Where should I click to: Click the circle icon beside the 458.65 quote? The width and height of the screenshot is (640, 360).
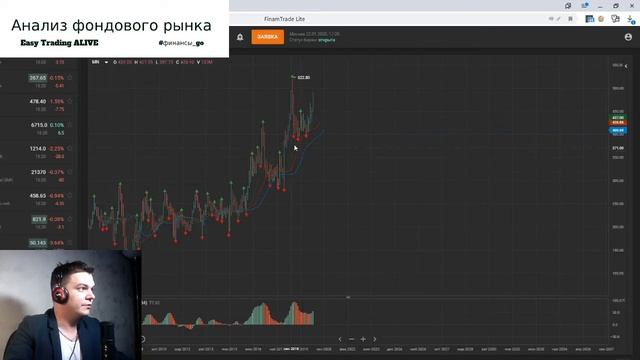[x=70, y=196]
